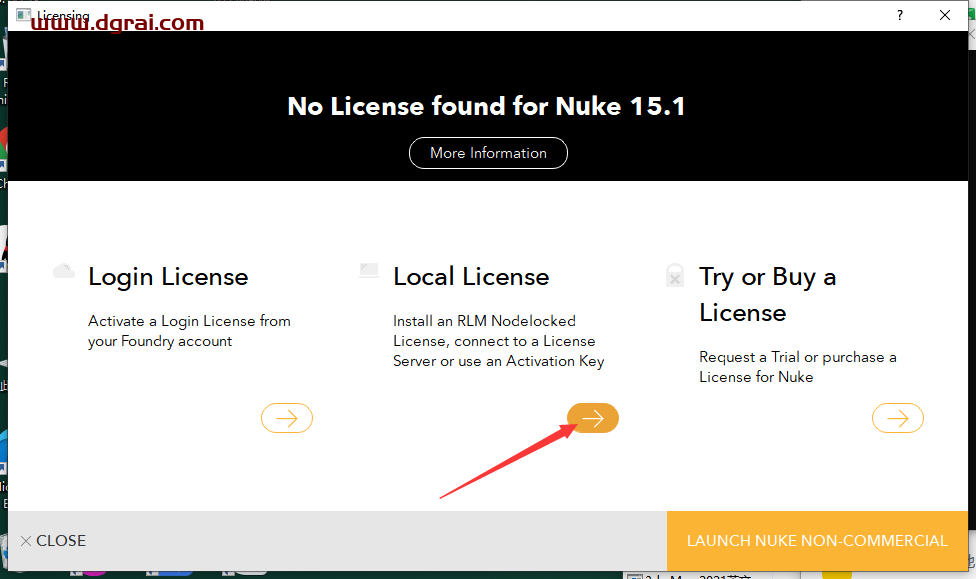Image resolution: width=976 pixels, height=579 pixels.
Task: Click the icon beside Try or Buy
Action: (x=675, y=276)
